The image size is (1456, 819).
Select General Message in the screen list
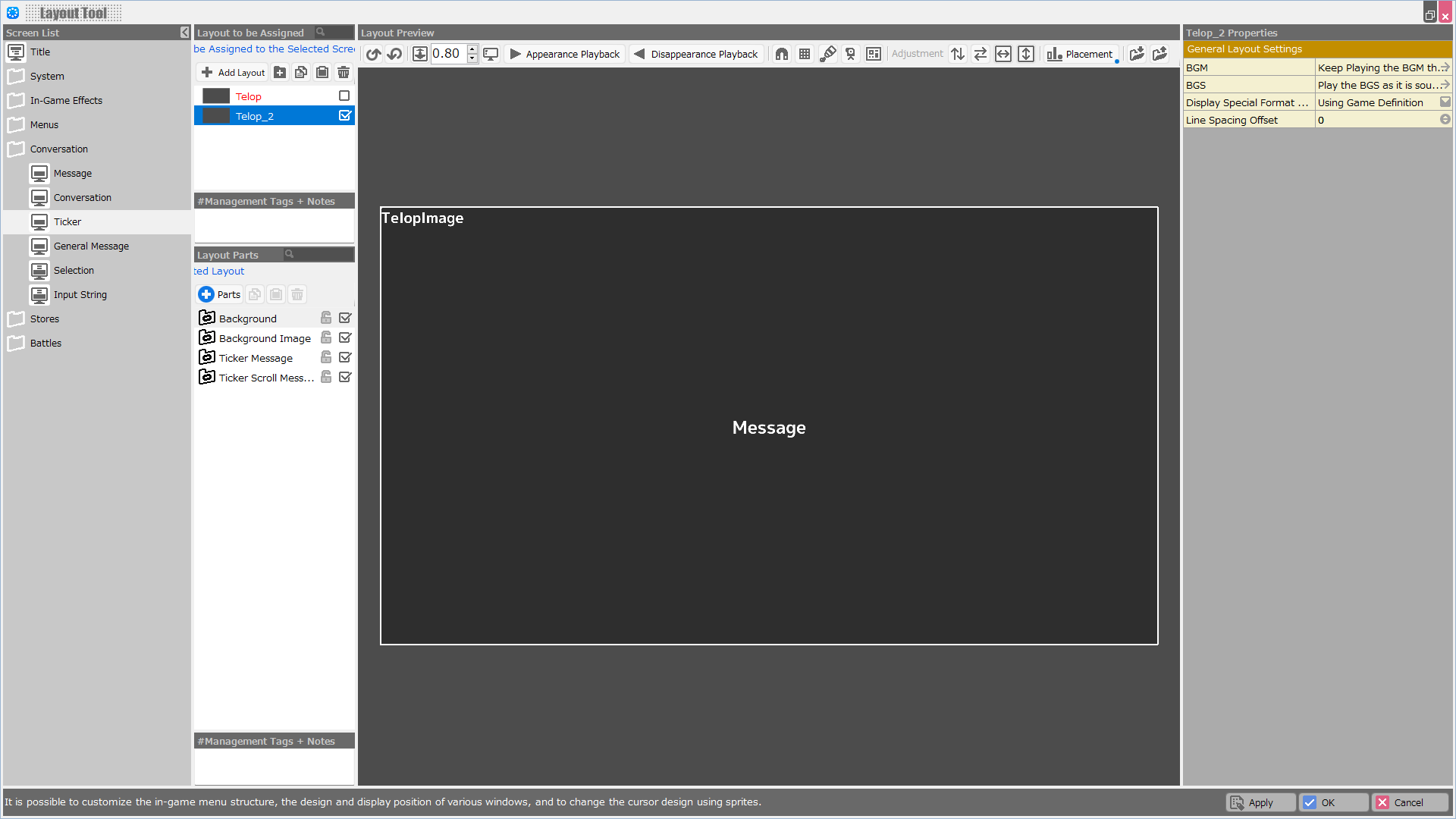[x=91, y=246]
